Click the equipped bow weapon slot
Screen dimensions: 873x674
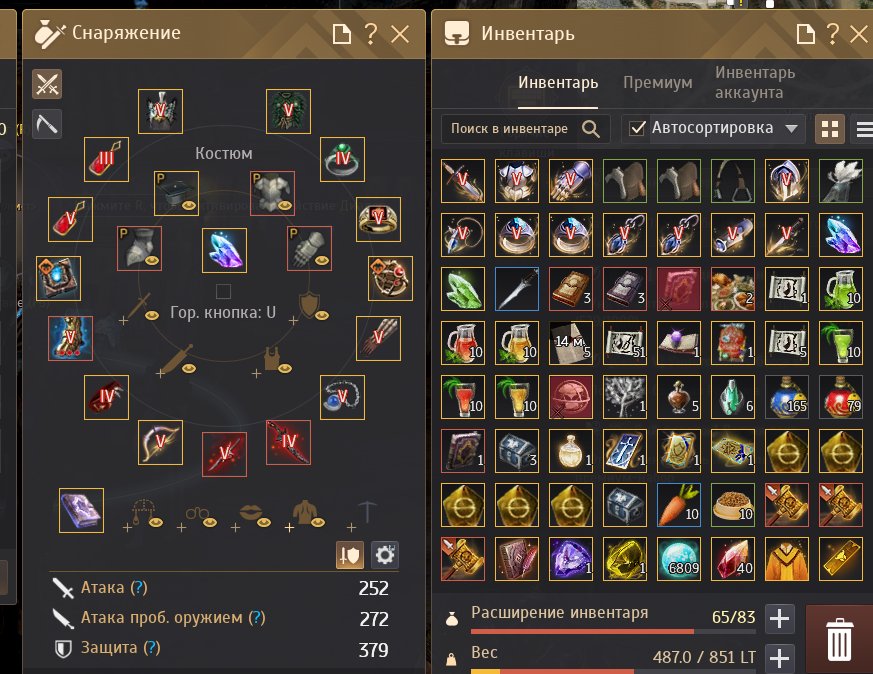click(160, 442)
